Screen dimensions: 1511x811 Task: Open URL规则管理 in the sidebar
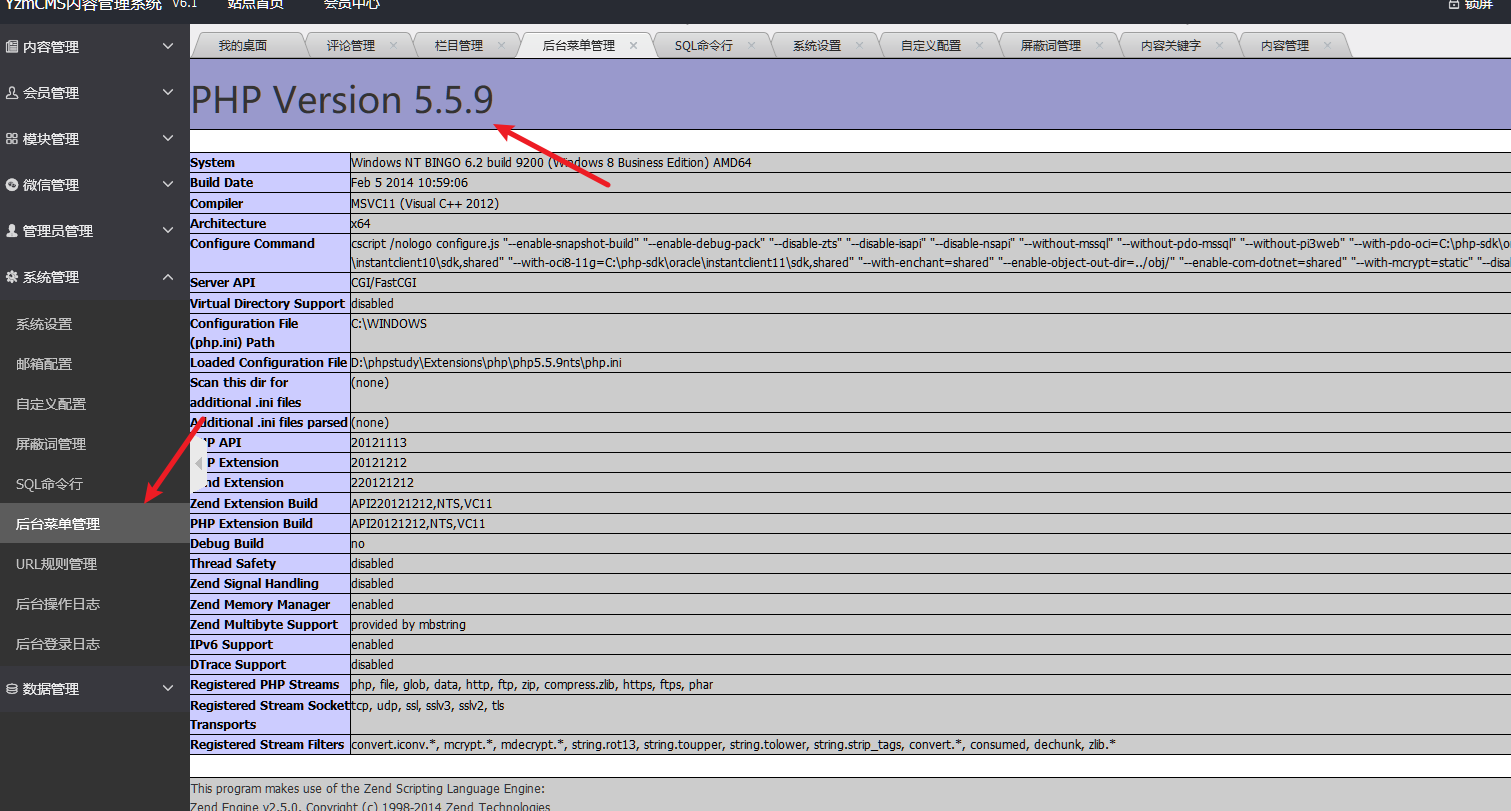56,564
